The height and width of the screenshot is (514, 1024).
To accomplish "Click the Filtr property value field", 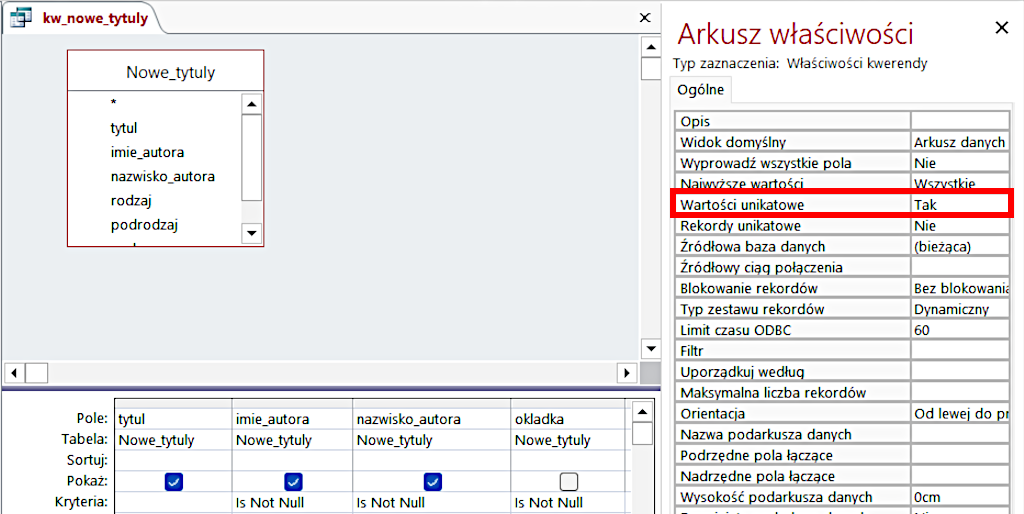I will coord(961,351).
